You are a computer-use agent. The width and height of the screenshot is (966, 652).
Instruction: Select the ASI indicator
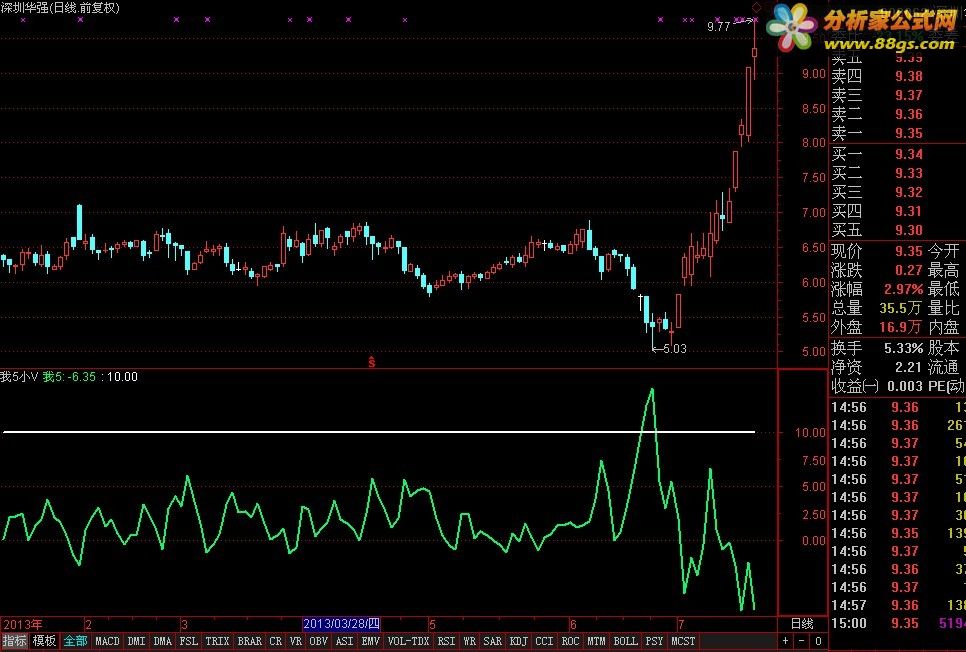344,642
